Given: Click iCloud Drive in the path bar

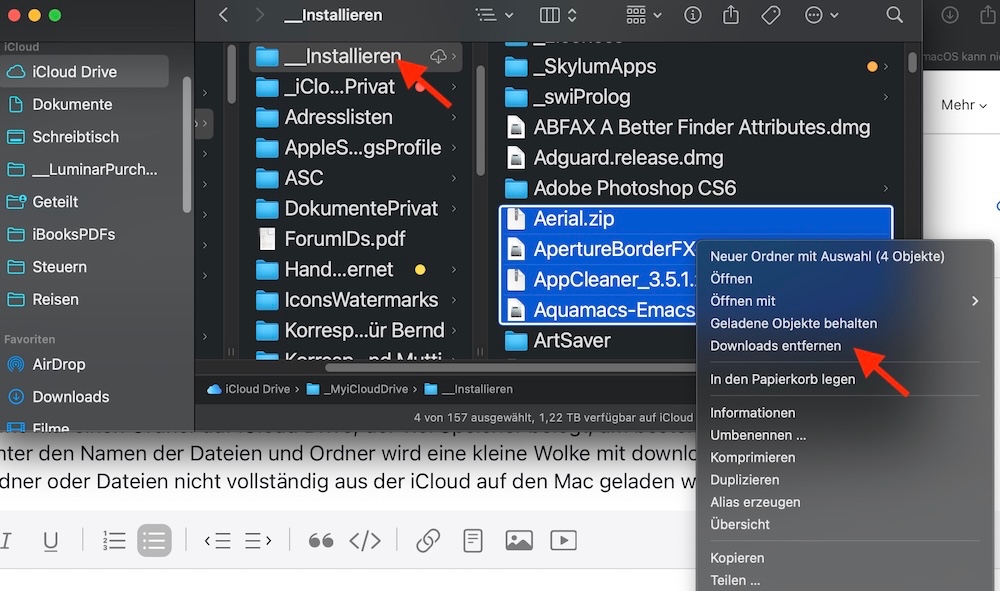Looking at the screenshot, I should click(x=249, y=389).
